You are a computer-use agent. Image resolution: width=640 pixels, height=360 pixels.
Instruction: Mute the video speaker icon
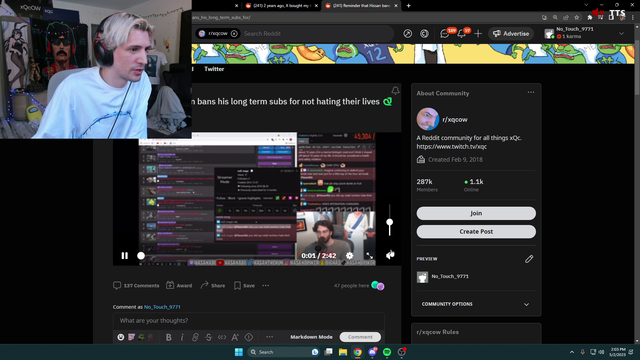point(390,255)
